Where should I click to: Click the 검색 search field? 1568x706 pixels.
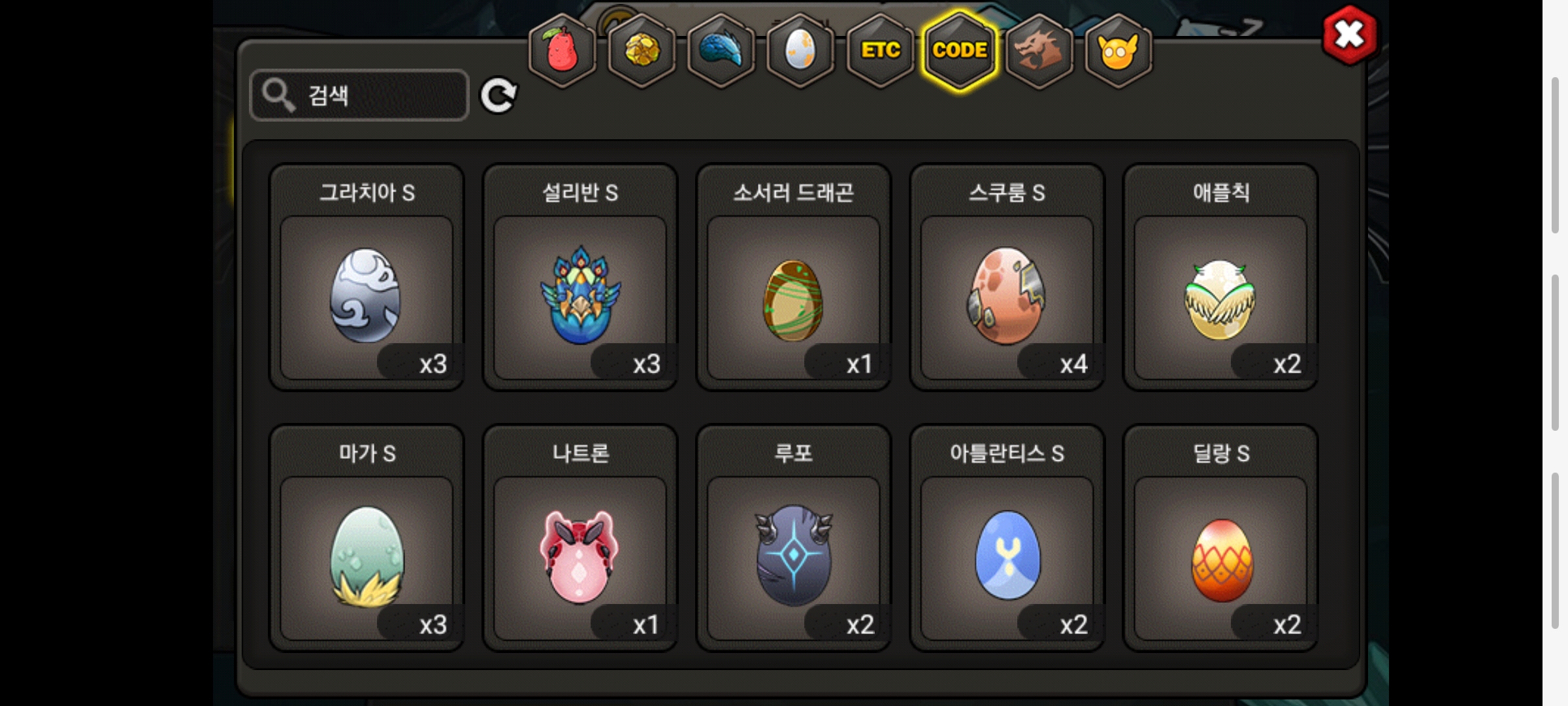click(359, 95)
